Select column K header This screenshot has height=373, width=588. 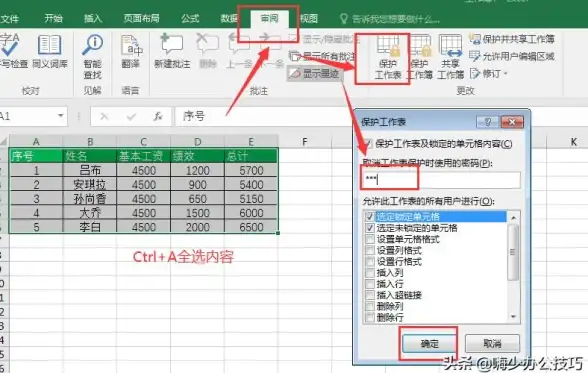[573, 142]
